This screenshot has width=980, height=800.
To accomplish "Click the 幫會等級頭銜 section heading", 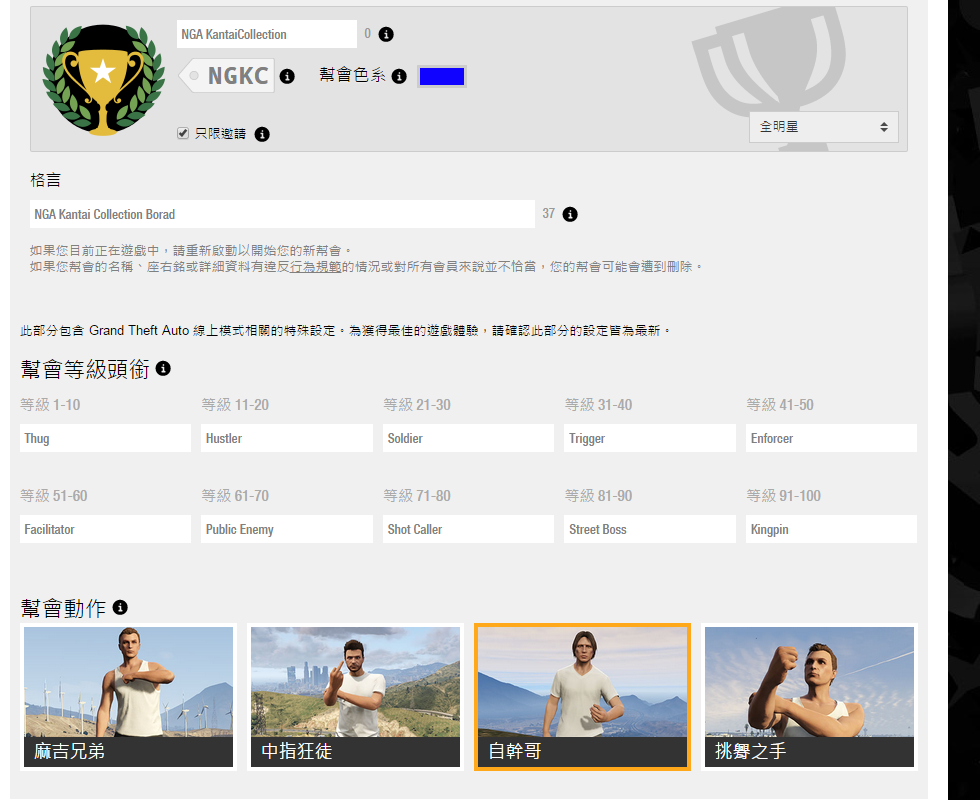I will click(85, 369).
